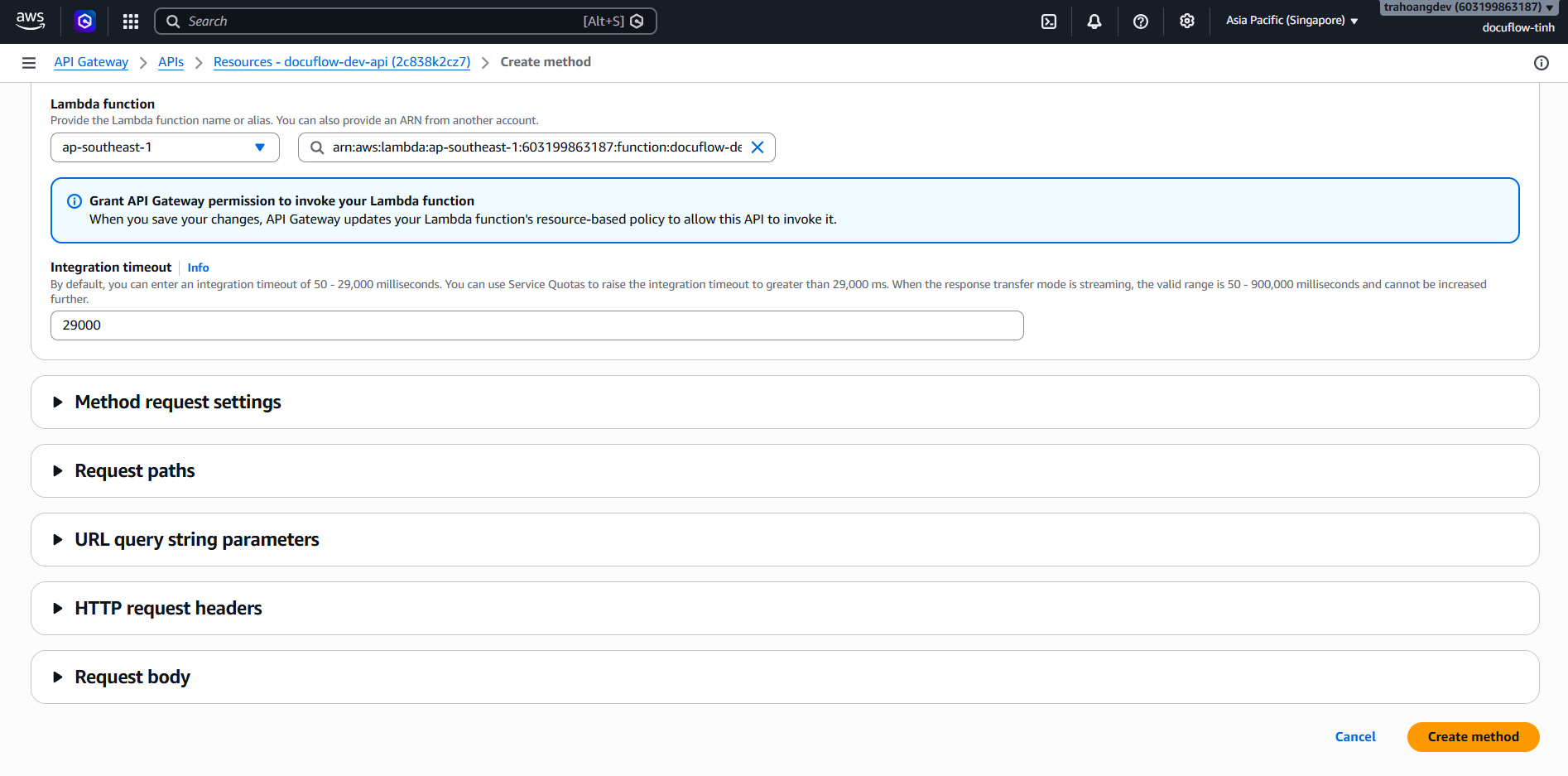This screenshot has height=776, width=1568.
Task: Open the ap-southeast-1 region dropdown
Action: click(165, 147)
